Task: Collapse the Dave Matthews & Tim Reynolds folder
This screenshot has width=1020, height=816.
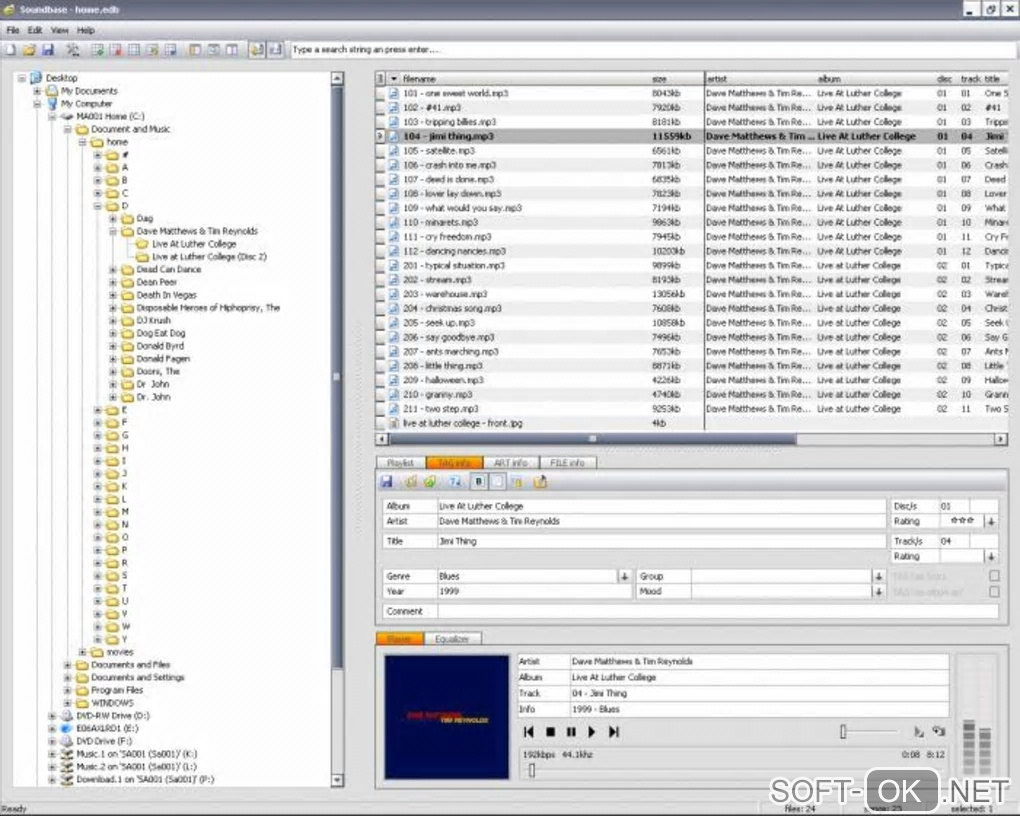Action: (x=114, y=231)
